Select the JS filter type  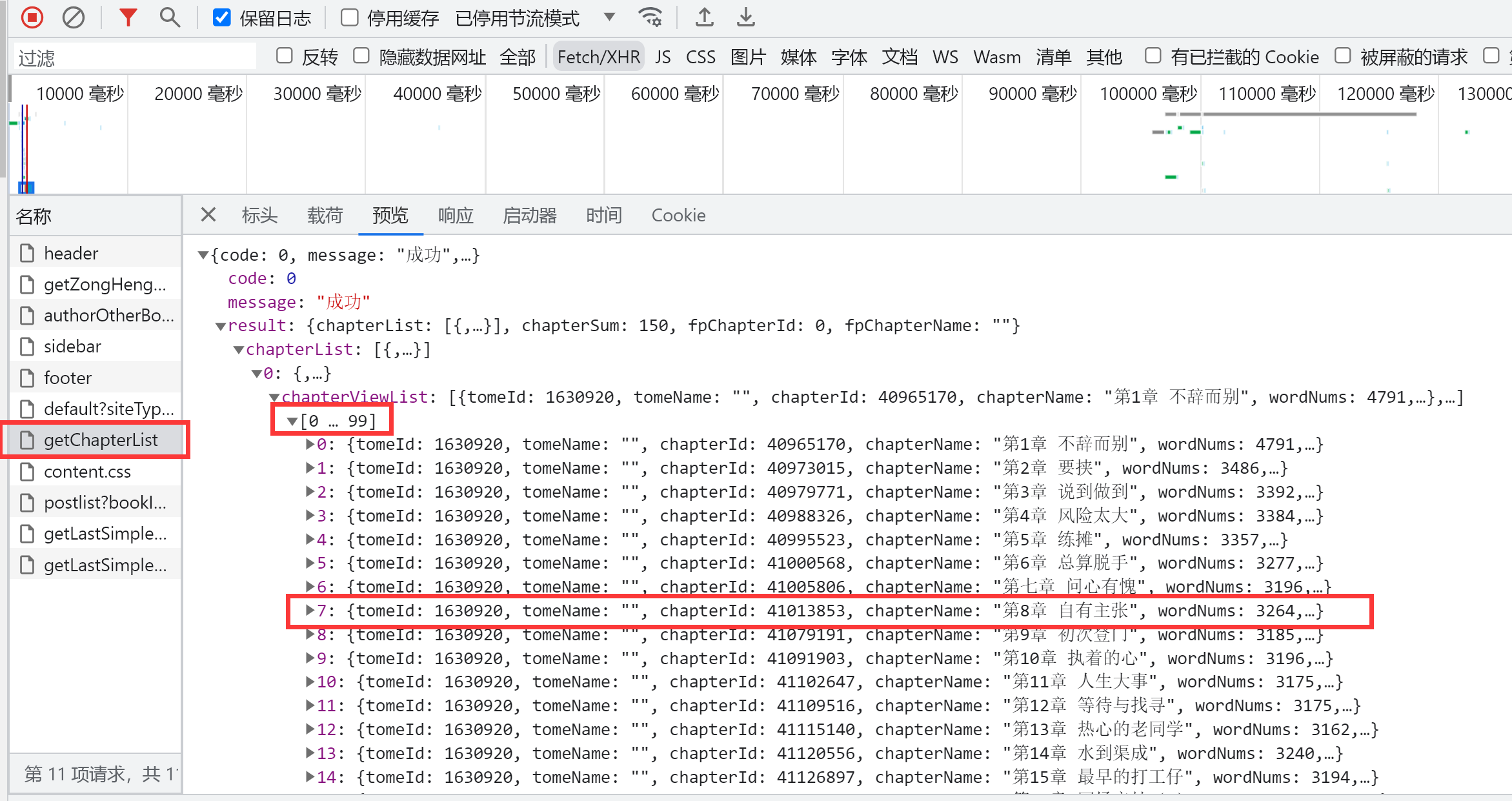(x=663, y=57)
